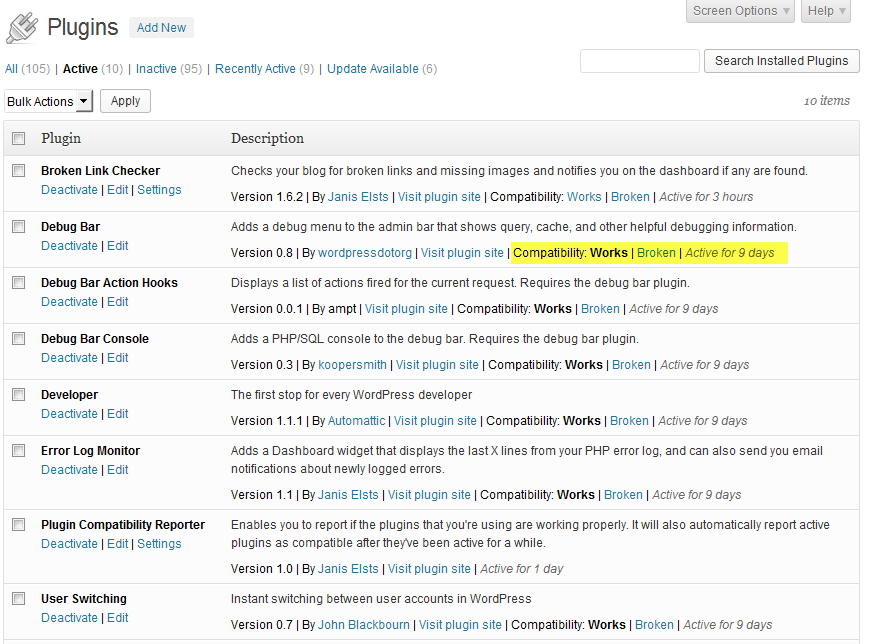Expand the Screen Options panel

click(740, 11)
